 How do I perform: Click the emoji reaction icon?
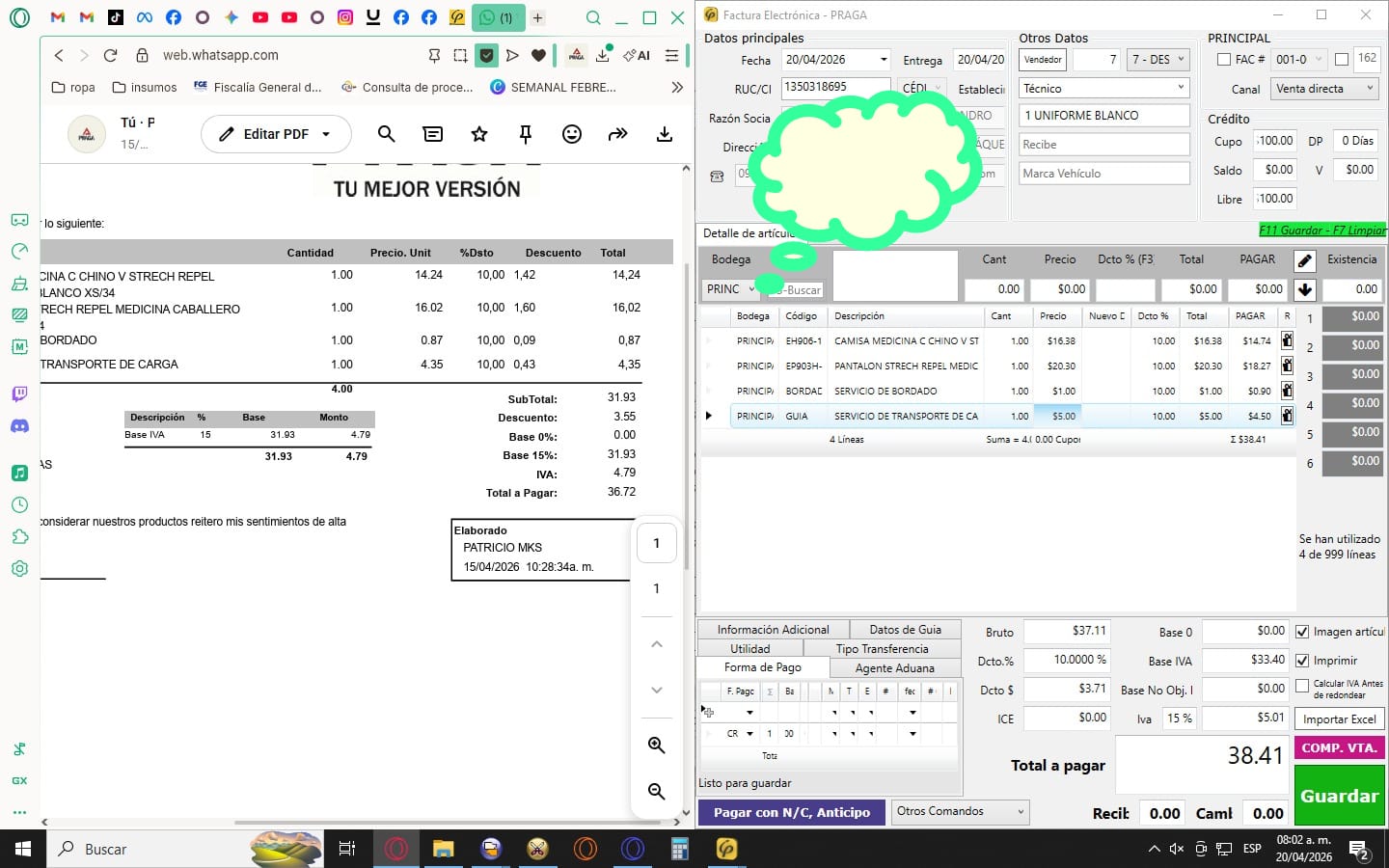click(x=572, y=134)
